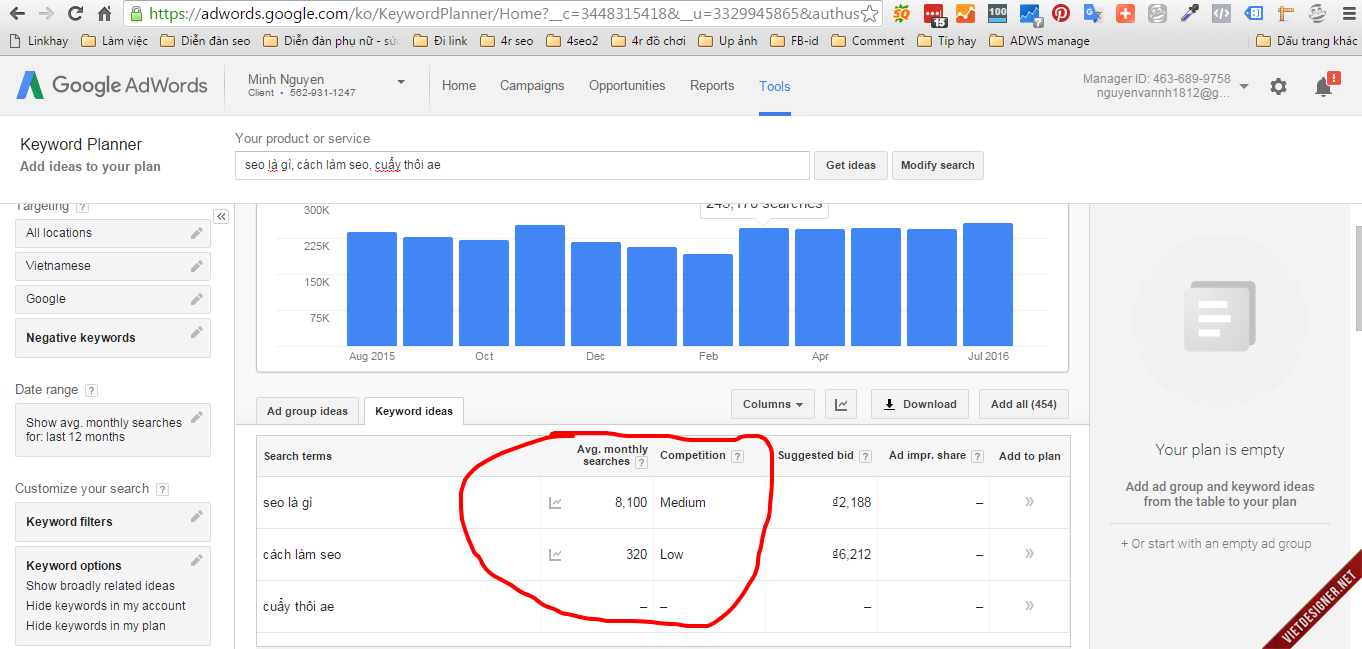
Task: Open help for Avg. monthly searches column
Action: 641,462
